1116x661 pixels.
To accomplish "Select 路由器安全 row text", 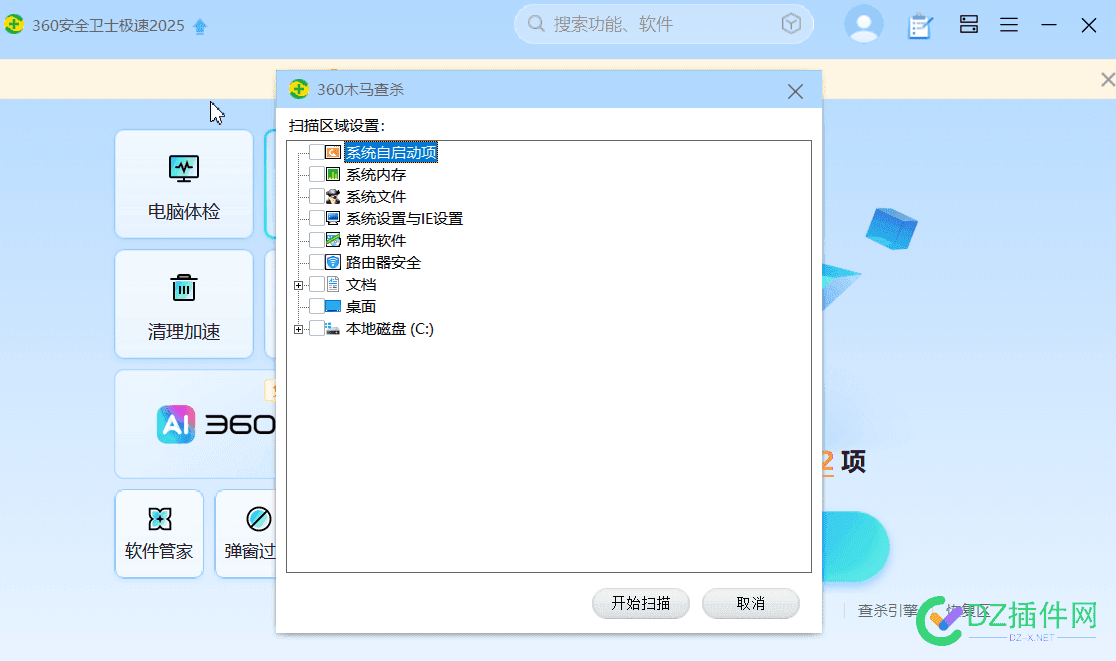I will tap(383, 263).
